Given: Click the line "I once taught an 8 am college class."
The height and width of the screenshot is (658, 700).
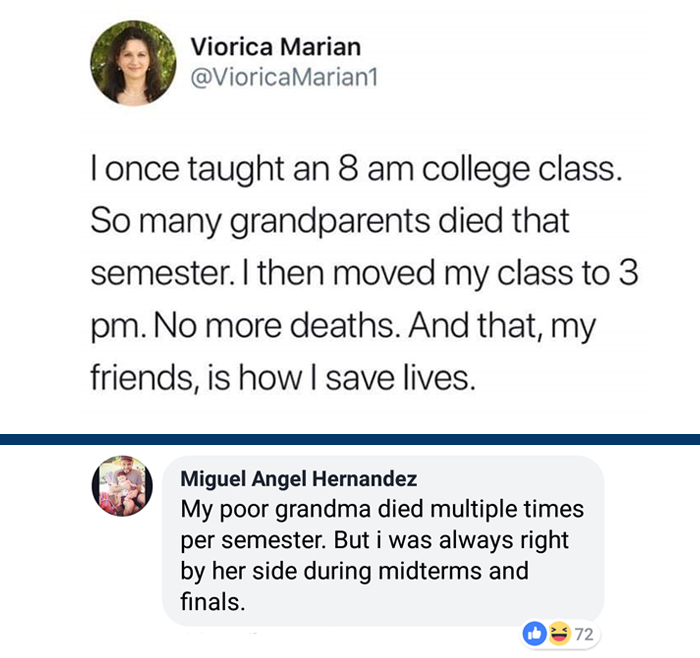Looking at the screenshot, I should (x=357, y=172).
